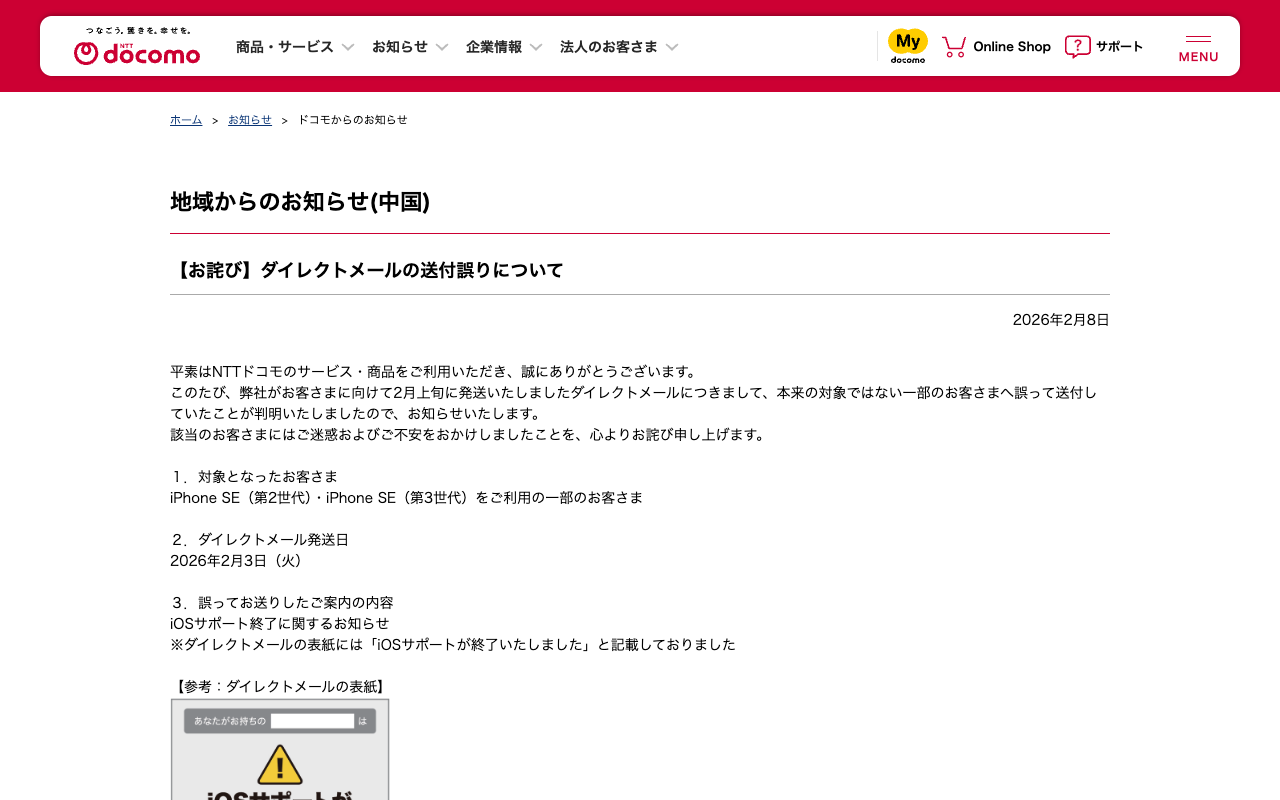Click the Online Shop cart icon
Screen dimensions: 1280x800
(954, 46)
